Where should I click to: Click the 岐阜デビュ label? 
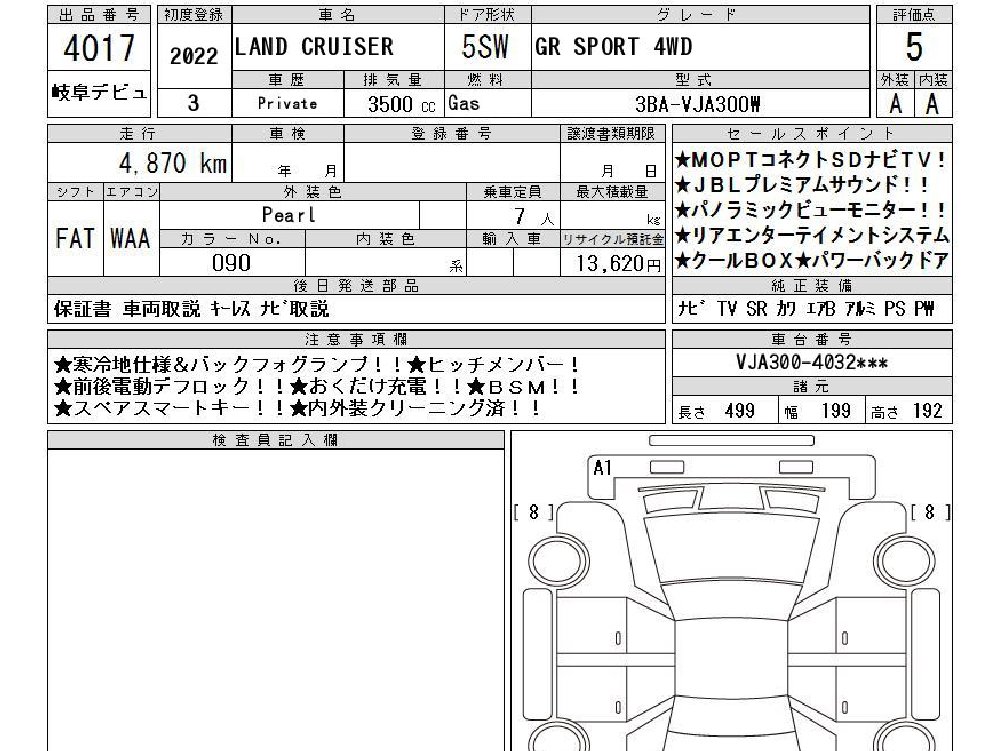[99, 93]
